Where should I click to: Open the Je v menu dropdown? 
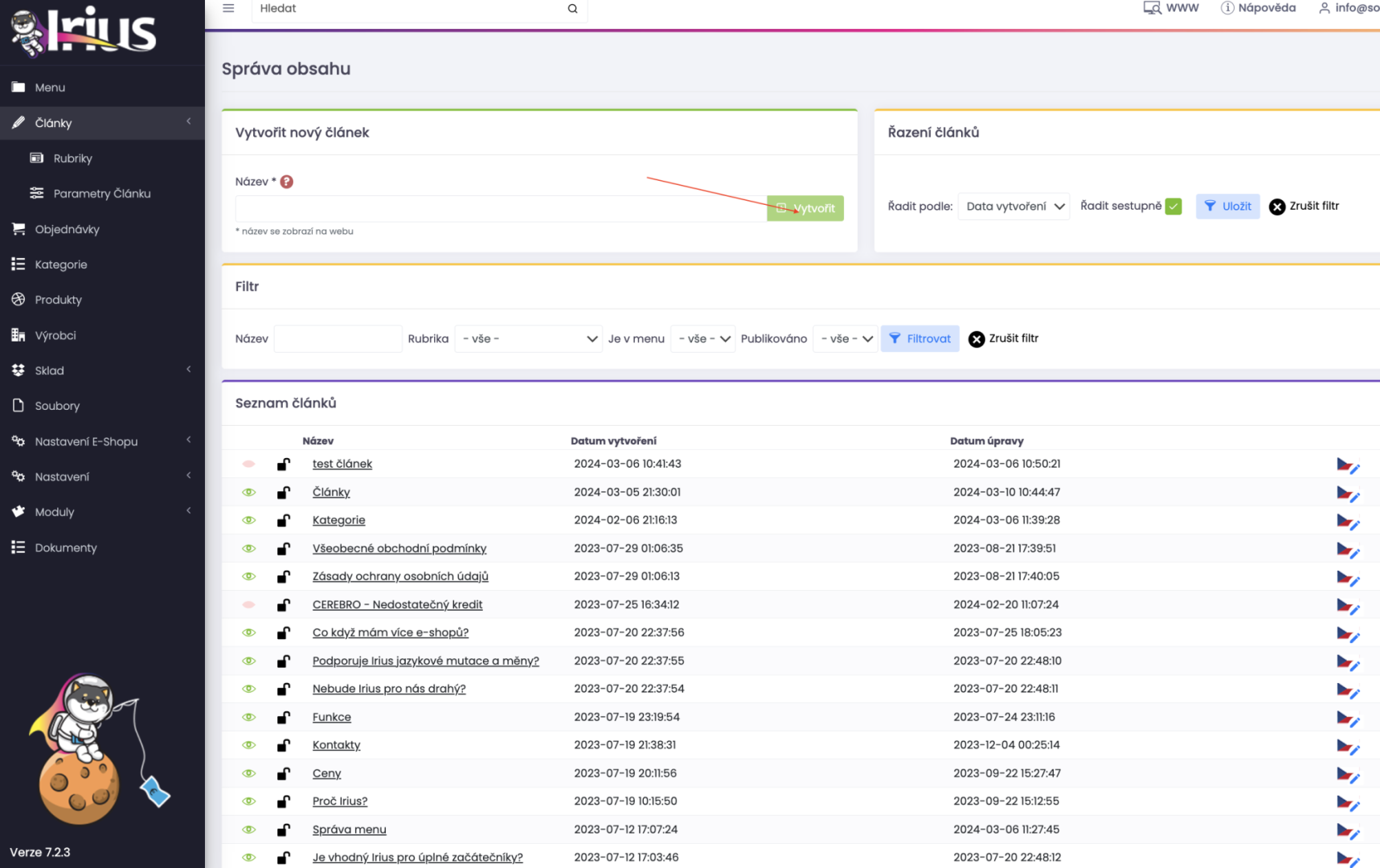point(702,339)
